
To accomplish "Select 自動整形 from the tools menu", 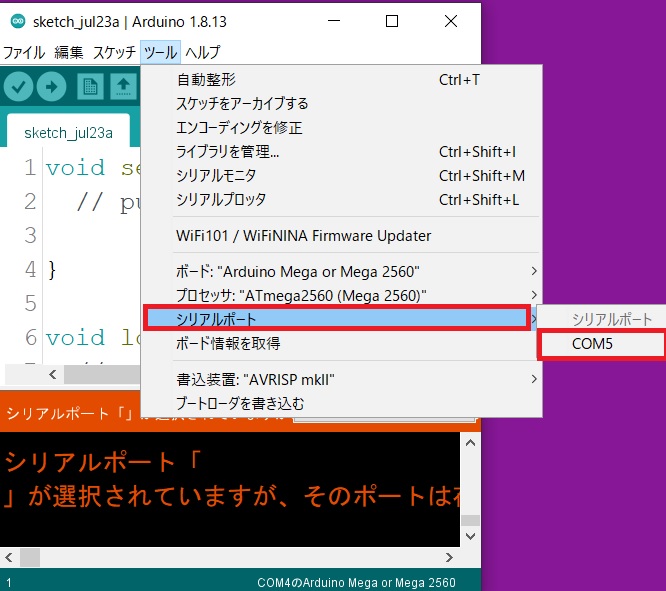I will [341, 79].
